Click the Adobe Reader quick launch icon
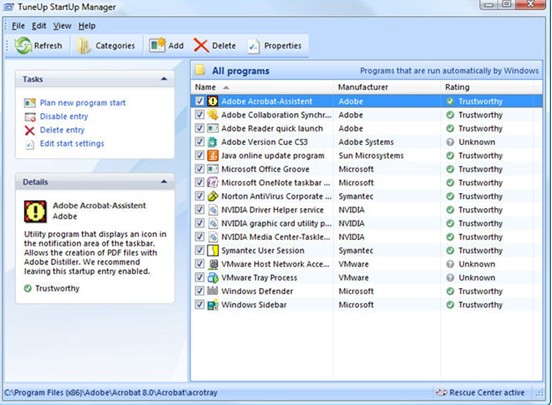Image resolution: width=552 pixels, height=405 pixels. coord(212,129)
